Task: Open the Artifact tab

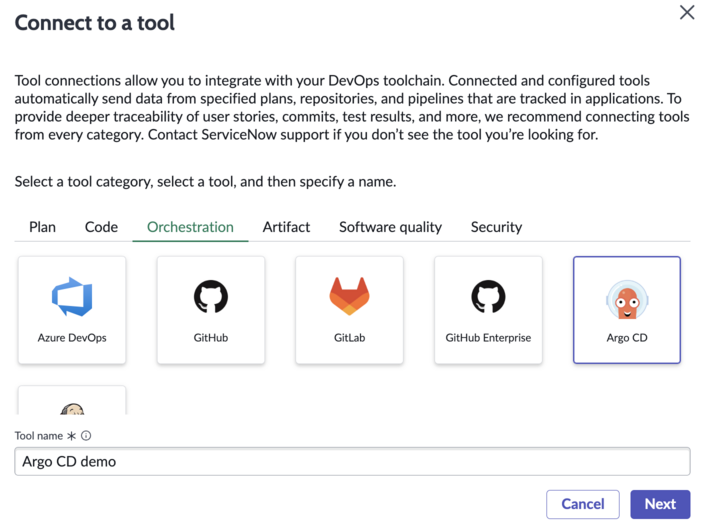Action: pos(286,227)
